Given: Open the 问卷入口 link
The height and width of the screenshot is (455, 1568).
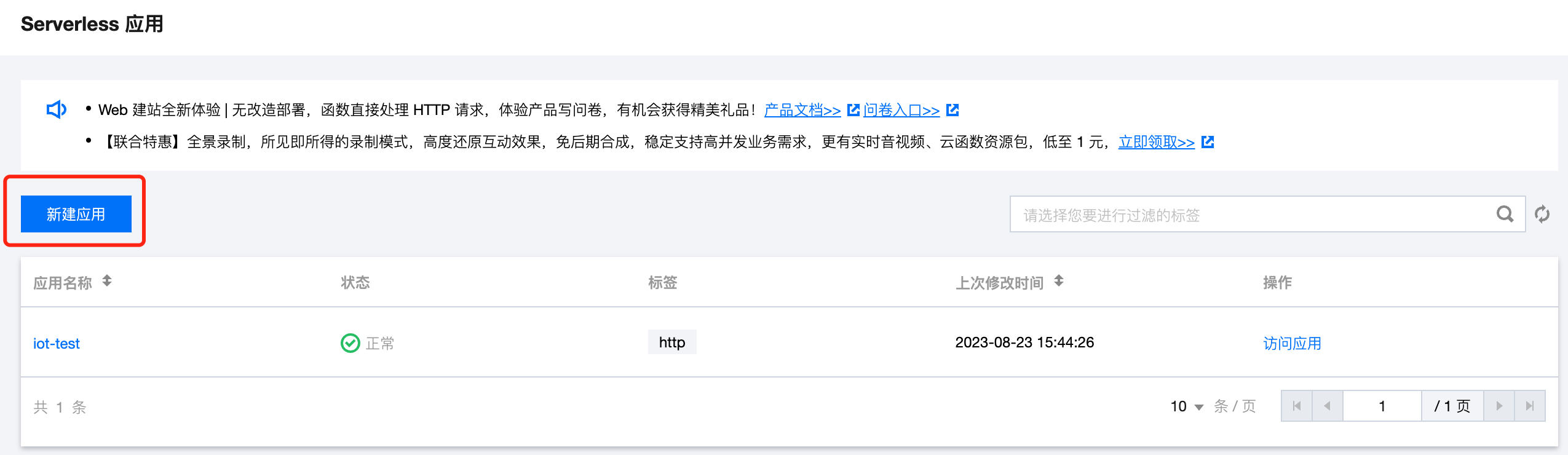Looking at the screenshot, I should click(901, 110).
